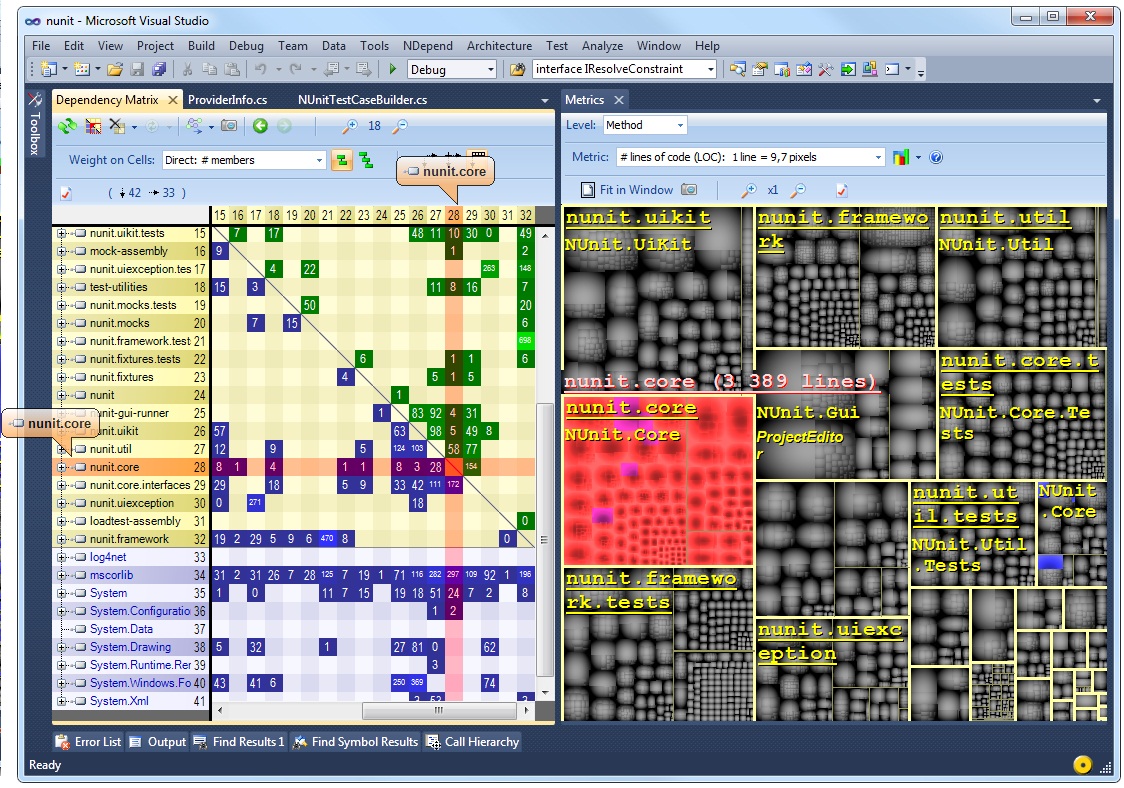Open the Call Hierarchy panel
1124x788 pixels.
473,742
